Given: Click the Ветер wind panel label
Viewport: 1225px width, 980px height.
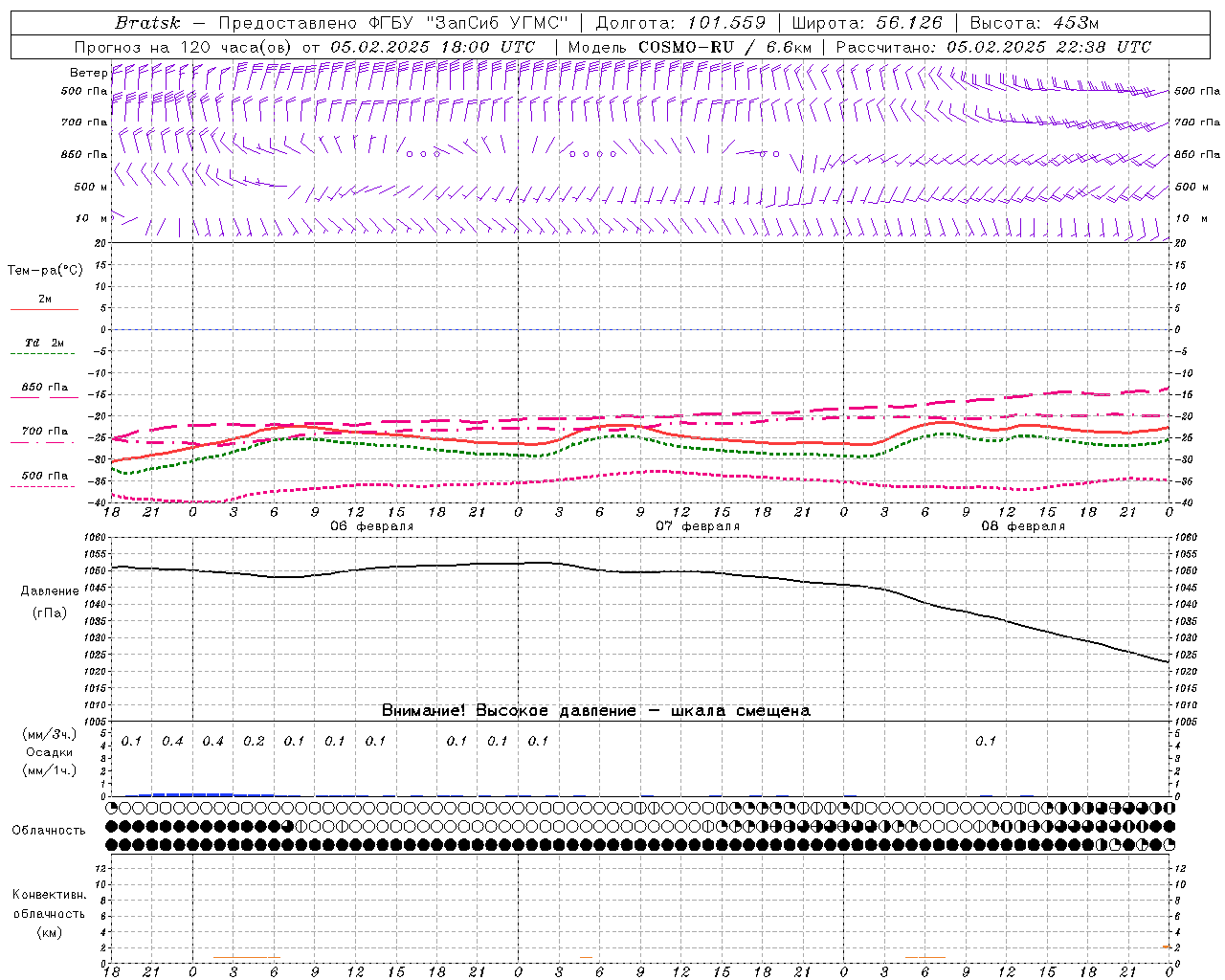Looking at the screenshot, I should (88, 73).
